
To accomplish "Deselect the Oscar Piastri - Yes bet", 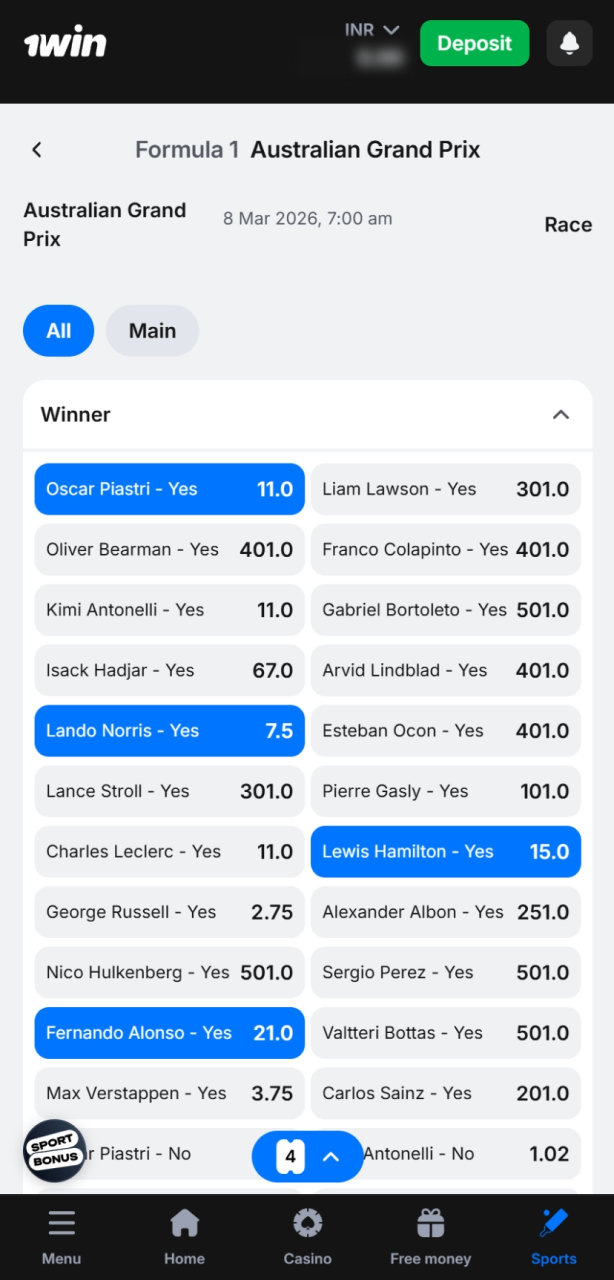I will (168, 489).
